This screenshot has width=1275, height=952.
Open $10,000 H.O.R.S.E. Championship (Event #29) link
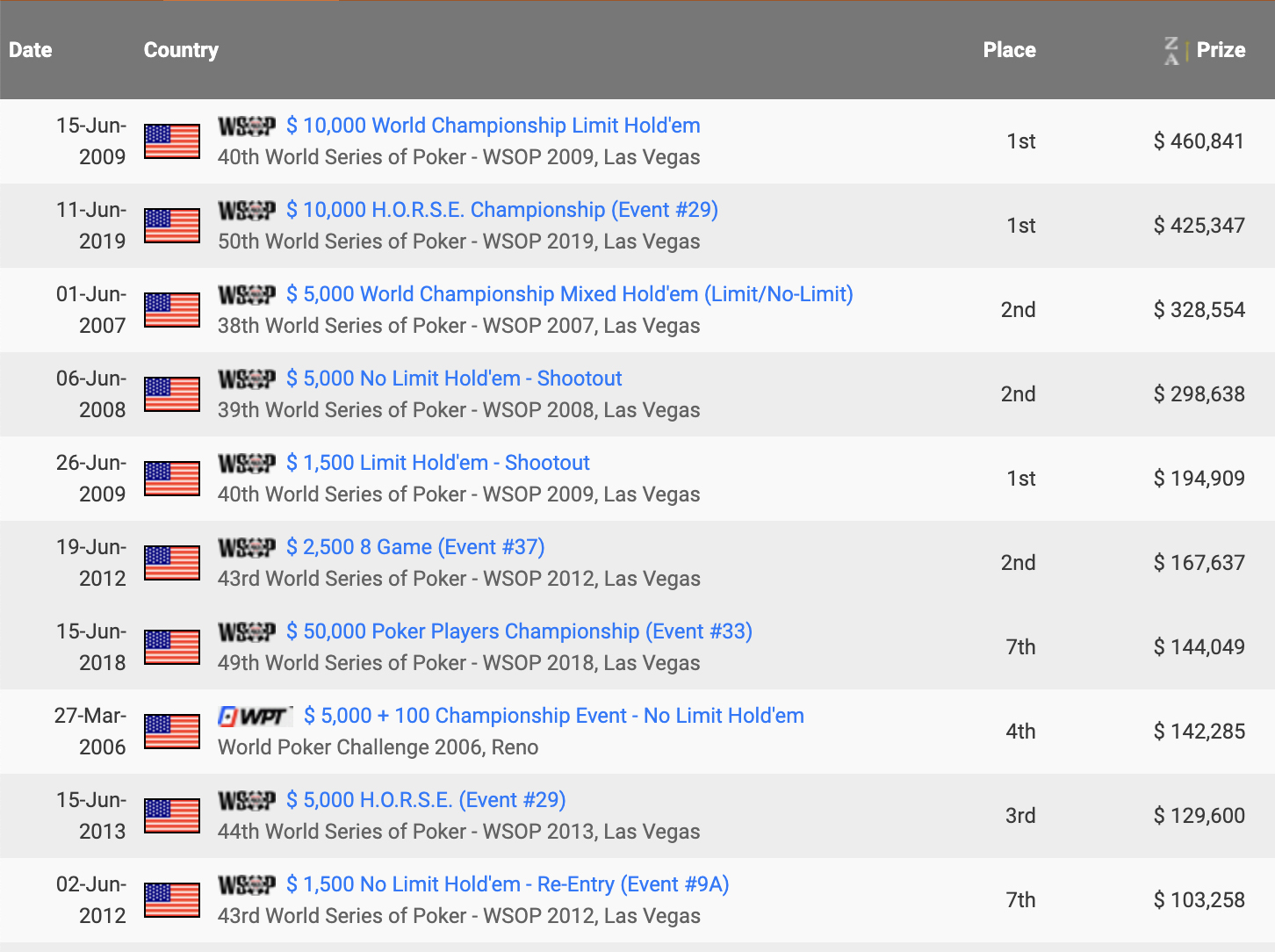(501, 210)
